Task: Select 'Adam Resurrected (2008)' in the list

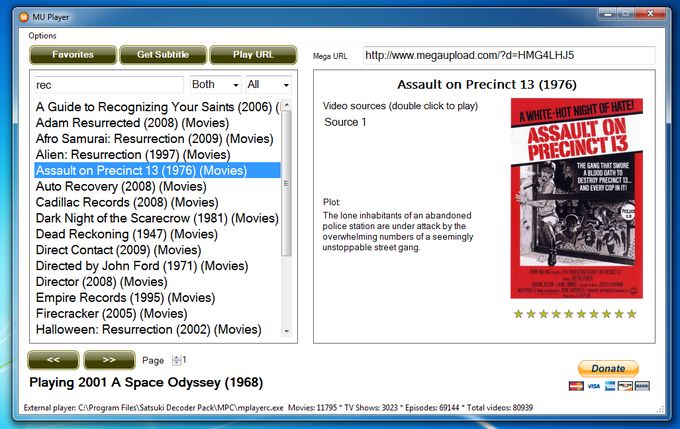Action: (158, 123)
